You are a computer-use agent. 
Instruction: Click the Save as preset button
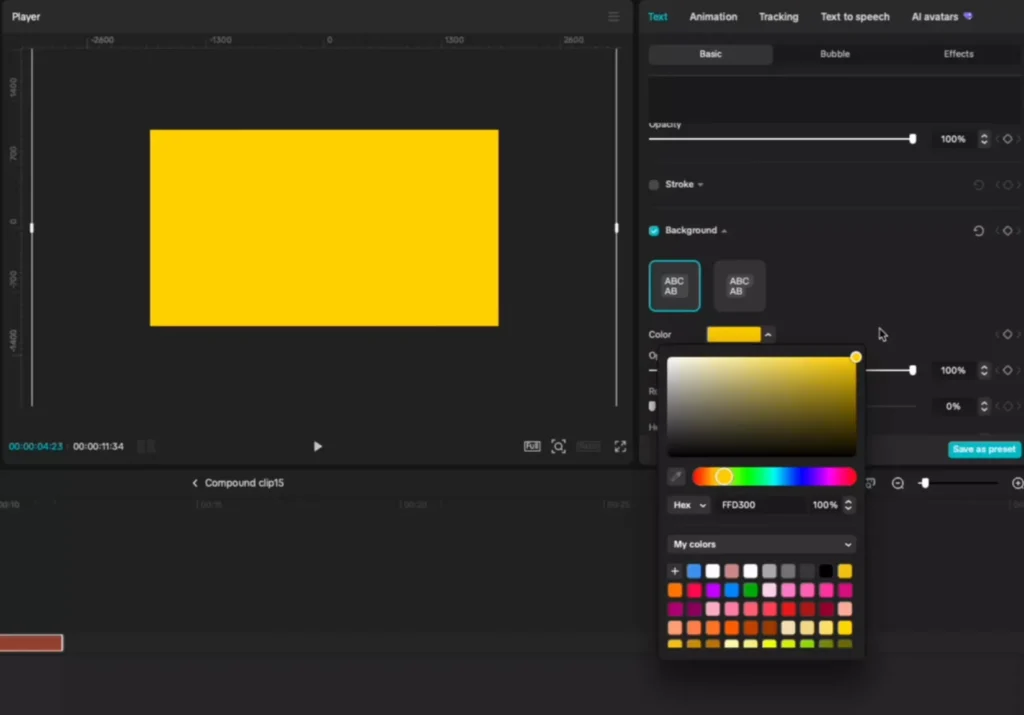(x=984, y=449)
